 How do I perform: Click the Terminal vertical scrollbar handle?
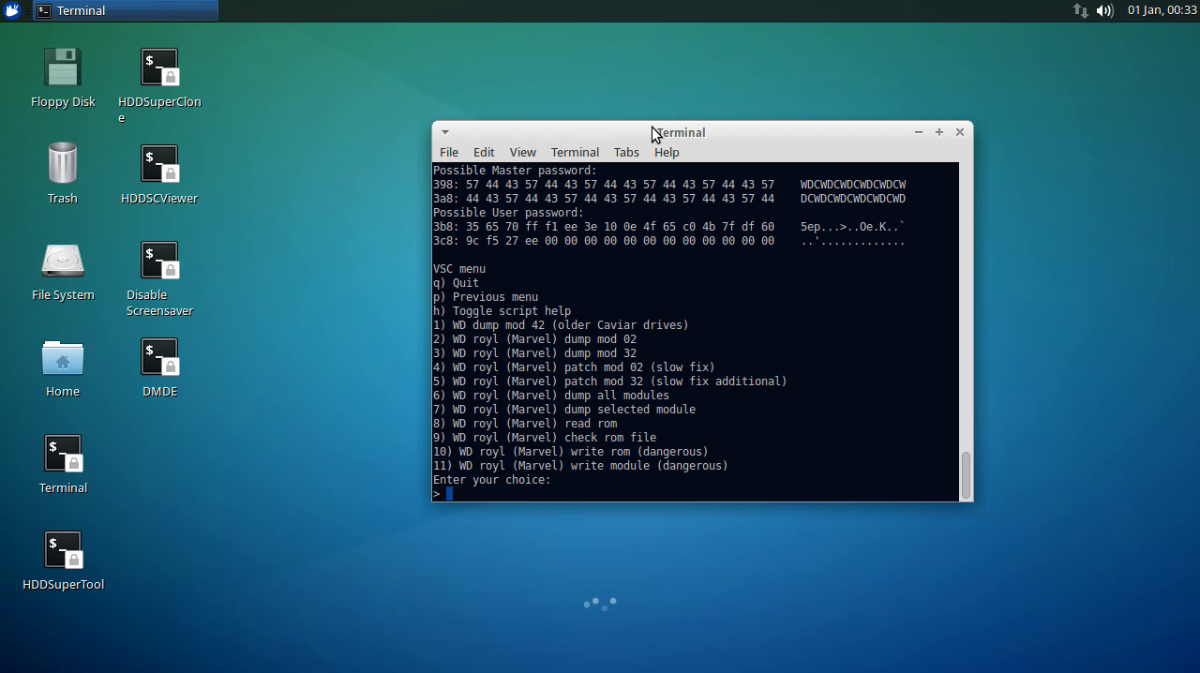click(x=966, y=475)
